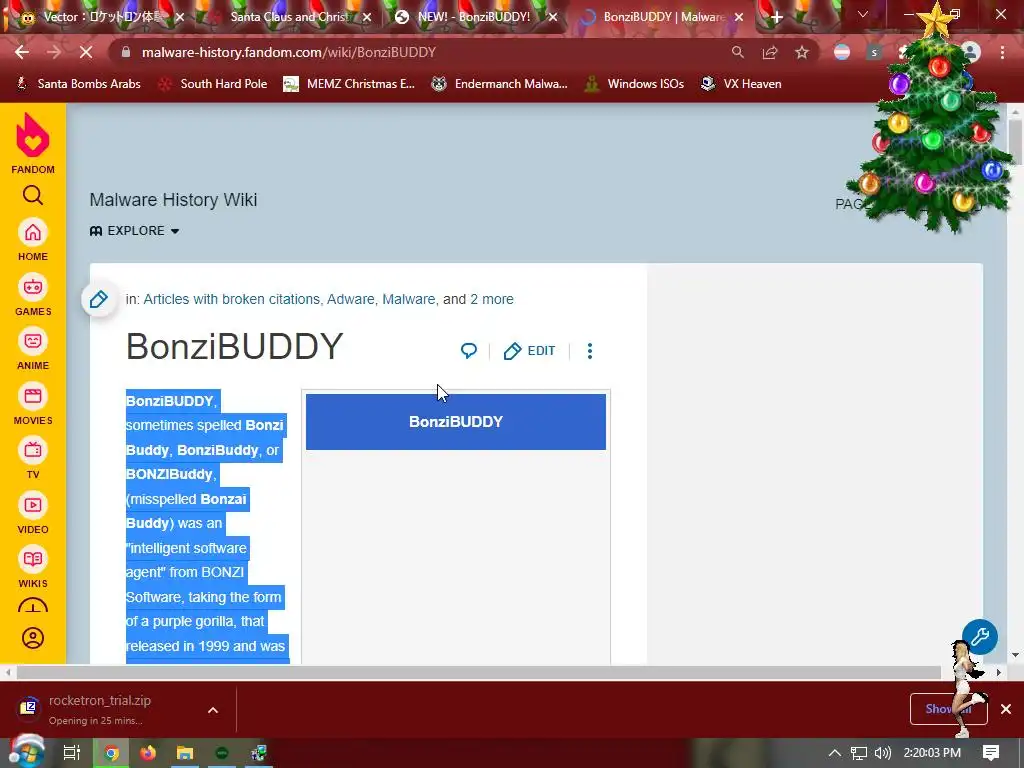
Task: Click the EDIT article button
Action: 530,351
